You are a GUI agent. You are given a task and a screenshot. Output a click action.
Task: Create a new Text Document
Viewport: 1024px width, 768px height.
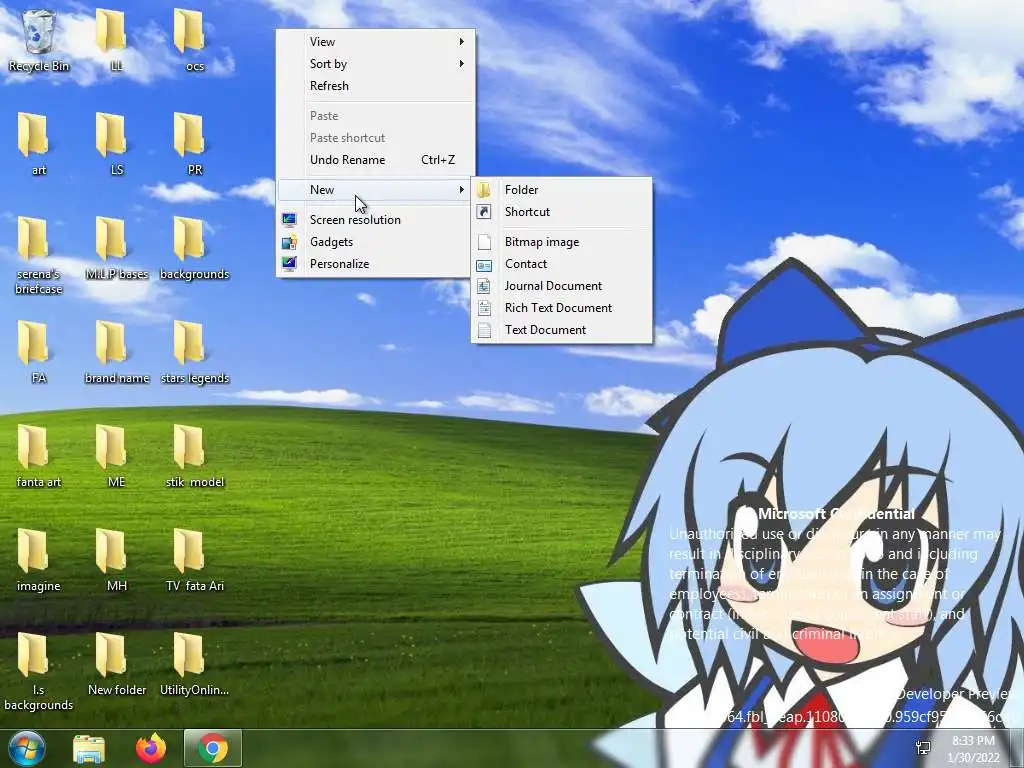(x=562, y=330)
